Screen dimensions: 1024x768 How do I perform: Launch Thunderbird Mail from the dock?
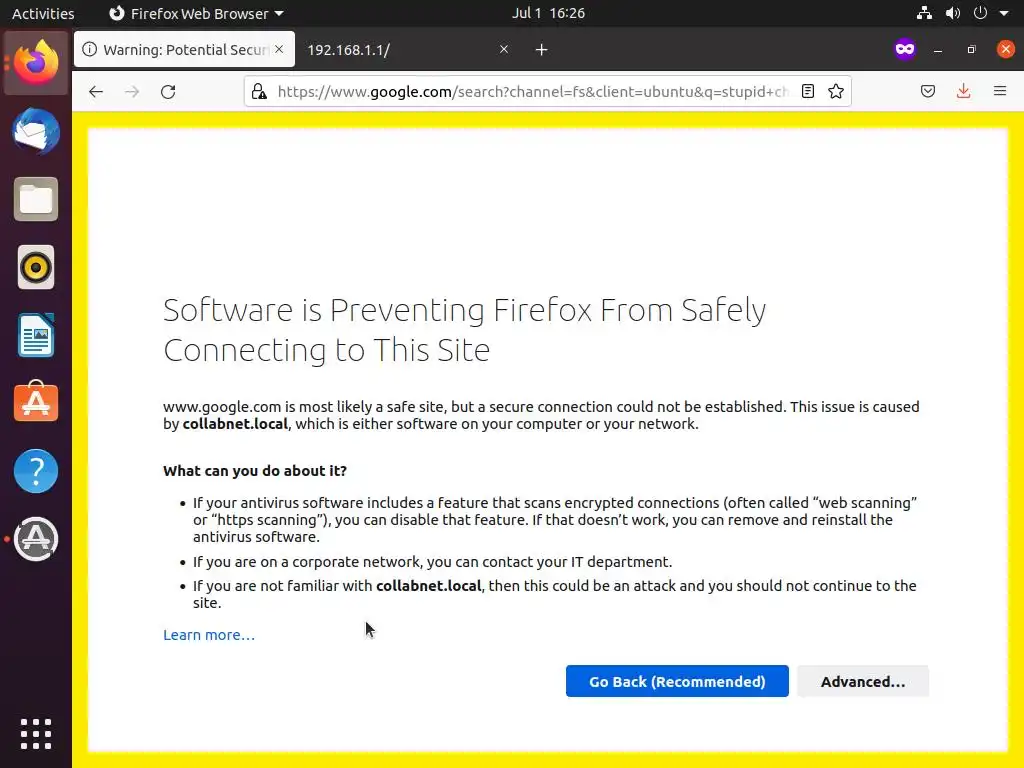tap(36, 133)
